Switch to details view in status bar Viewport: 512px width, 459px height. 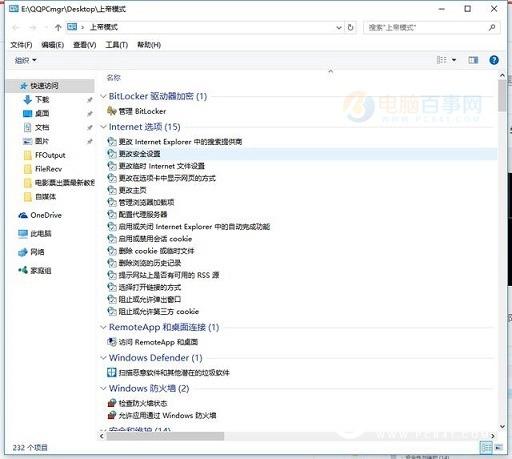(486, 447)
